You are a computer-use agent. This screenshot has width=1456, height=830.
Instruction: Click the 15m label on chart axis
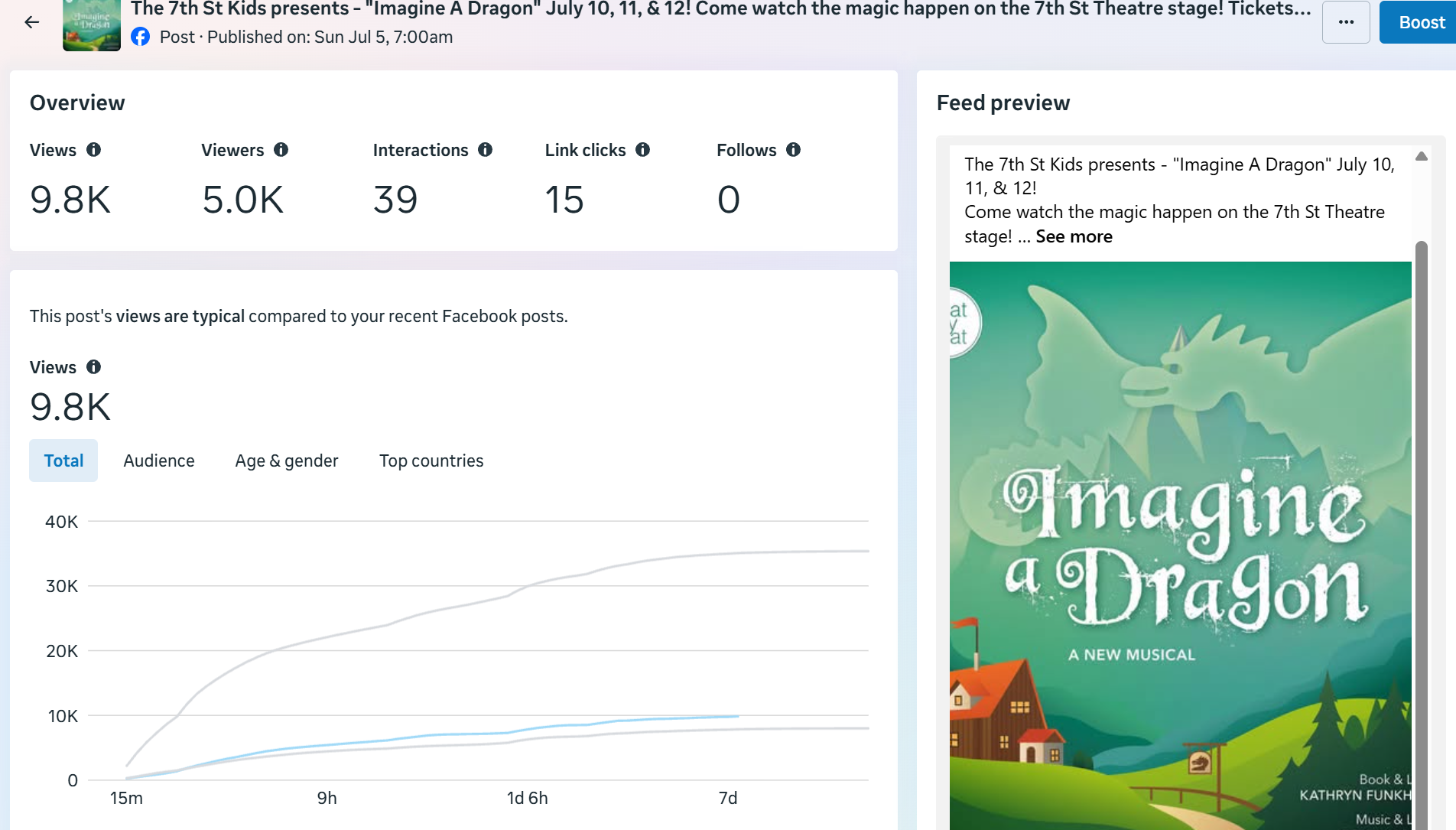coord(126,798)
